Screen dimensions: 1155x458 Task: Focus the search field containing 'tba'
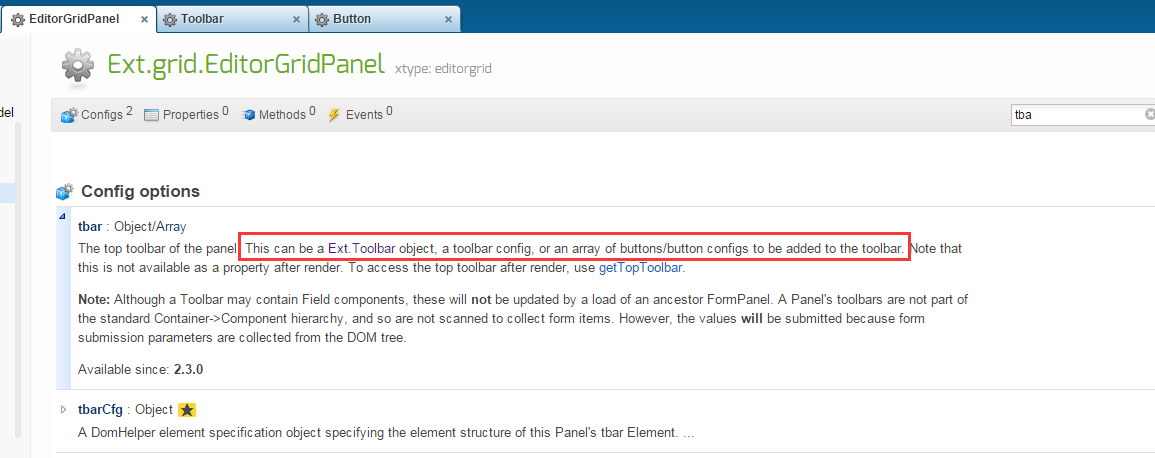tap(1077, 115)
